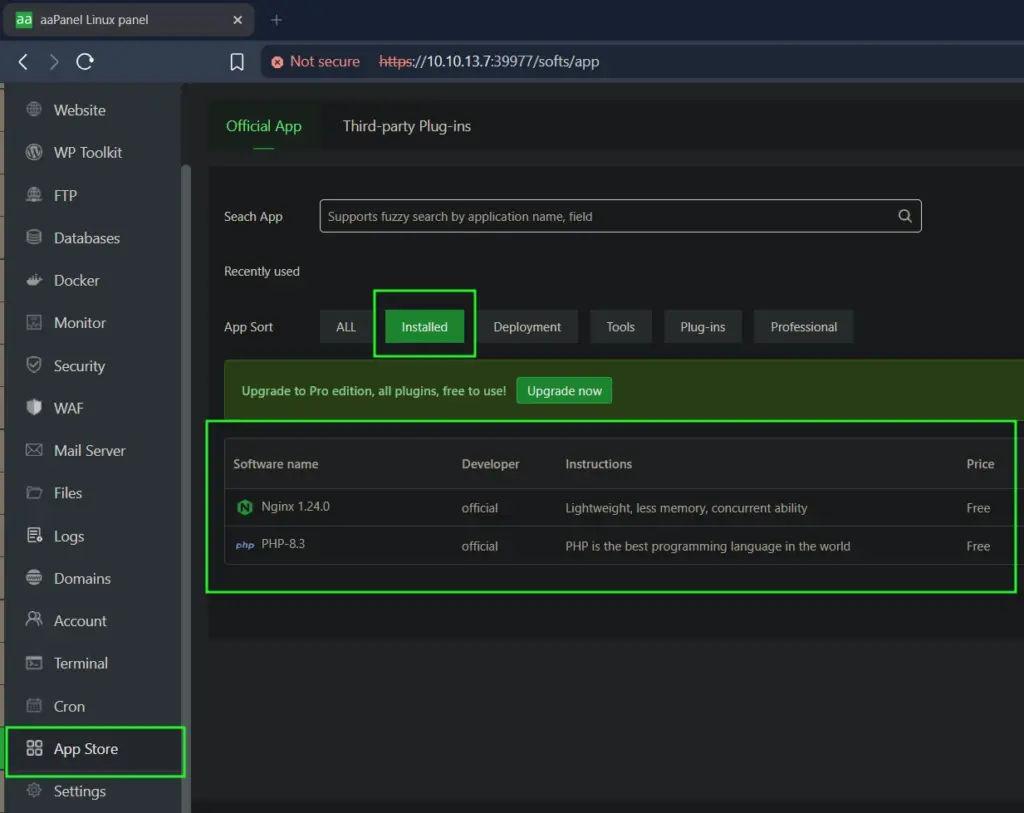Open the Security shield icon
1024x813 pixels.
(34, 364)
